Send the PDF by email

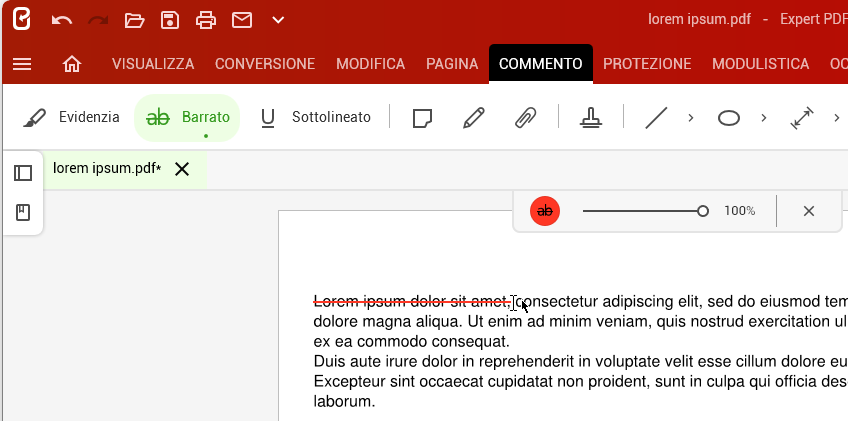point(242,21)
